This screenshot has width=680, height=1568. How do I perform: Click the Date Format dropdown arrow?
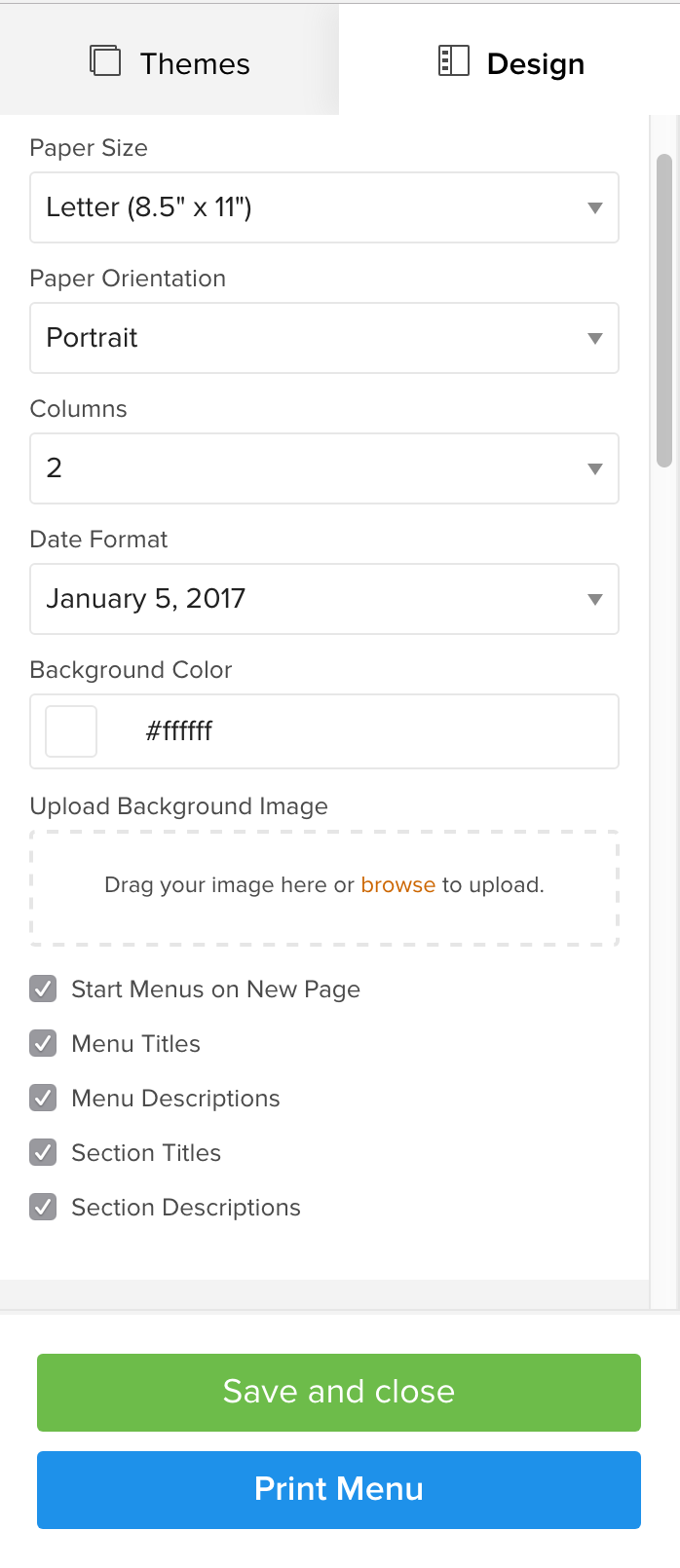tap(595, 600)
